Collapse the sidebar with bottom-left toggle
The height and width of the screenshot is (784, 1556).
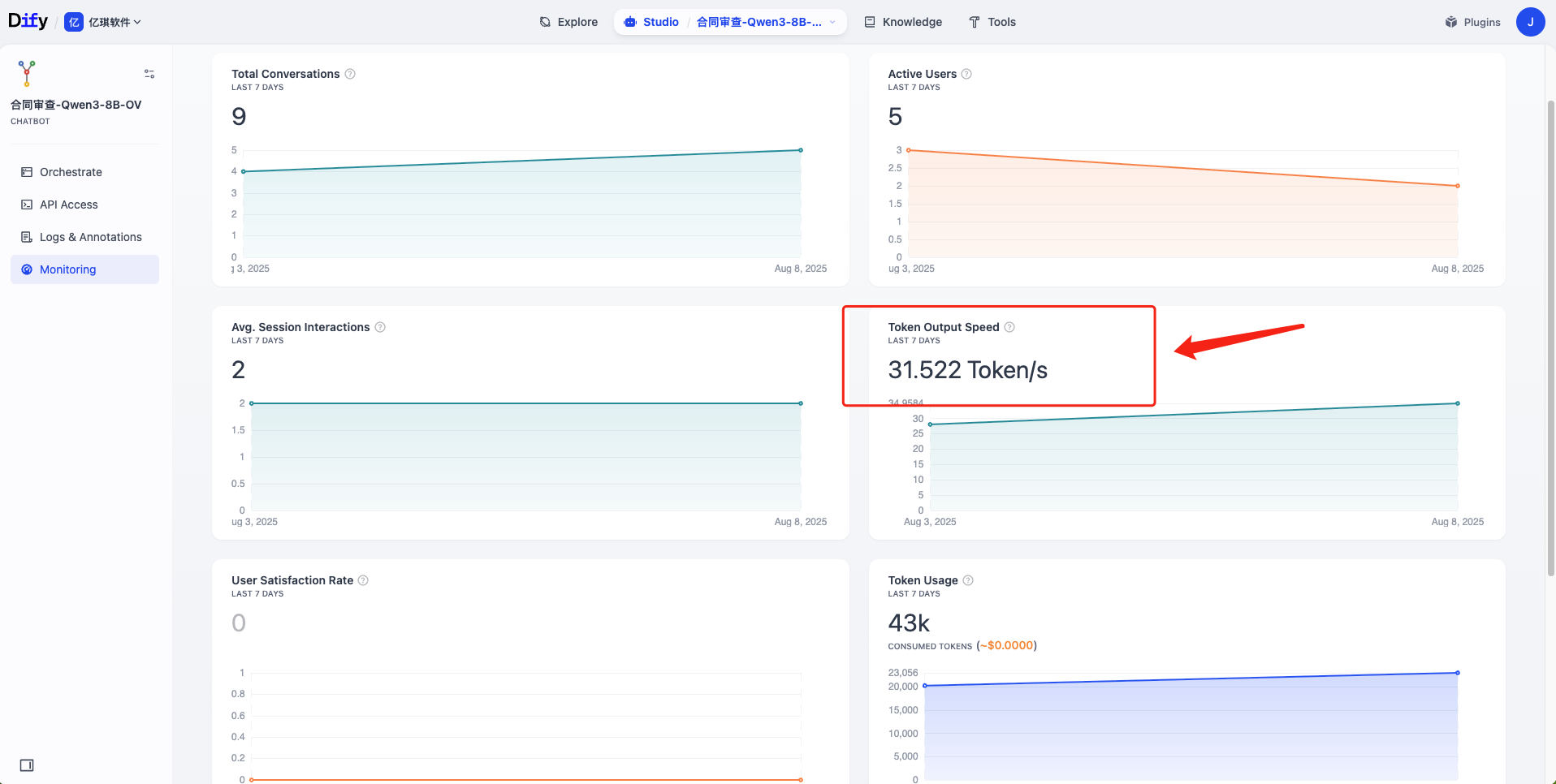pos(27,765)
